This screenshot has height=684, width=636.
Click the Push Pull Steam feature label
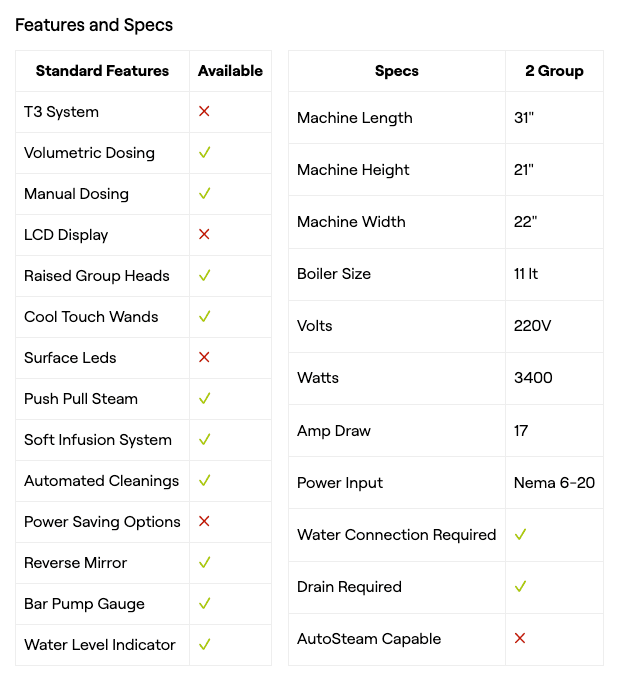81,399
